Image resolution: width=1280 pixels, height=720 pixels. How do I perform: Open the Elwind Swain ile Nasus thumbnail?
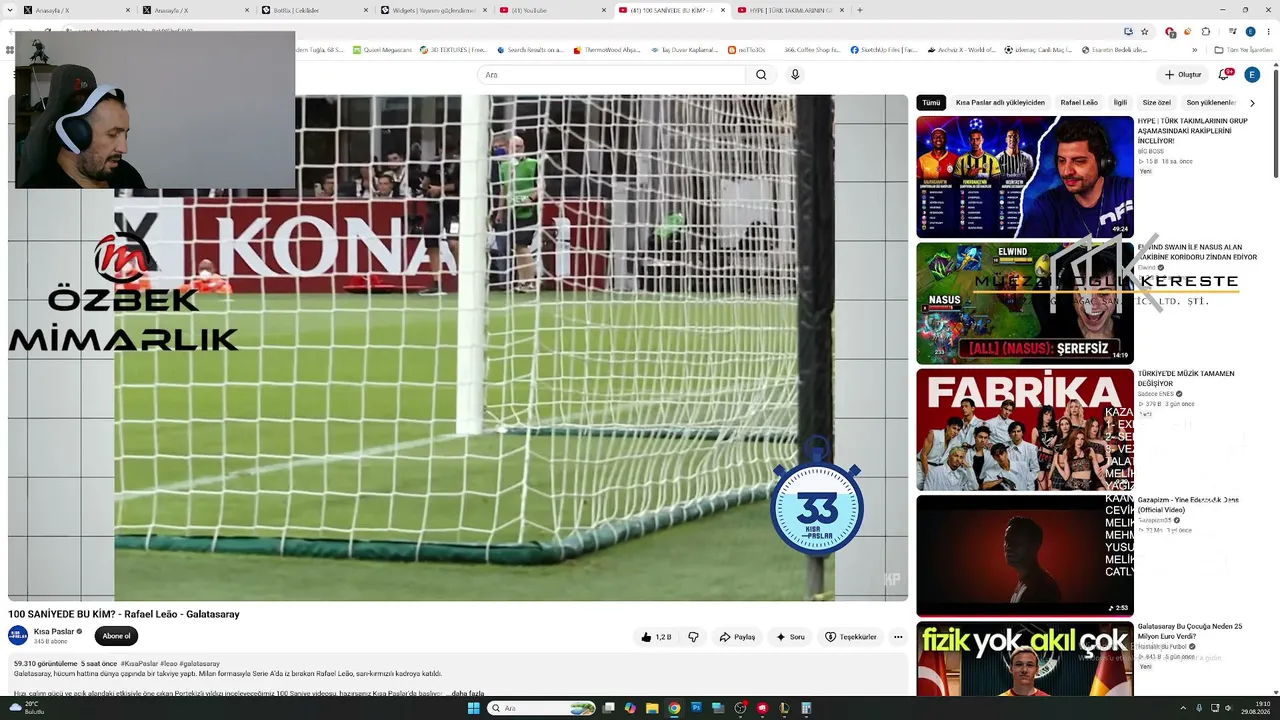point(1025,303)
